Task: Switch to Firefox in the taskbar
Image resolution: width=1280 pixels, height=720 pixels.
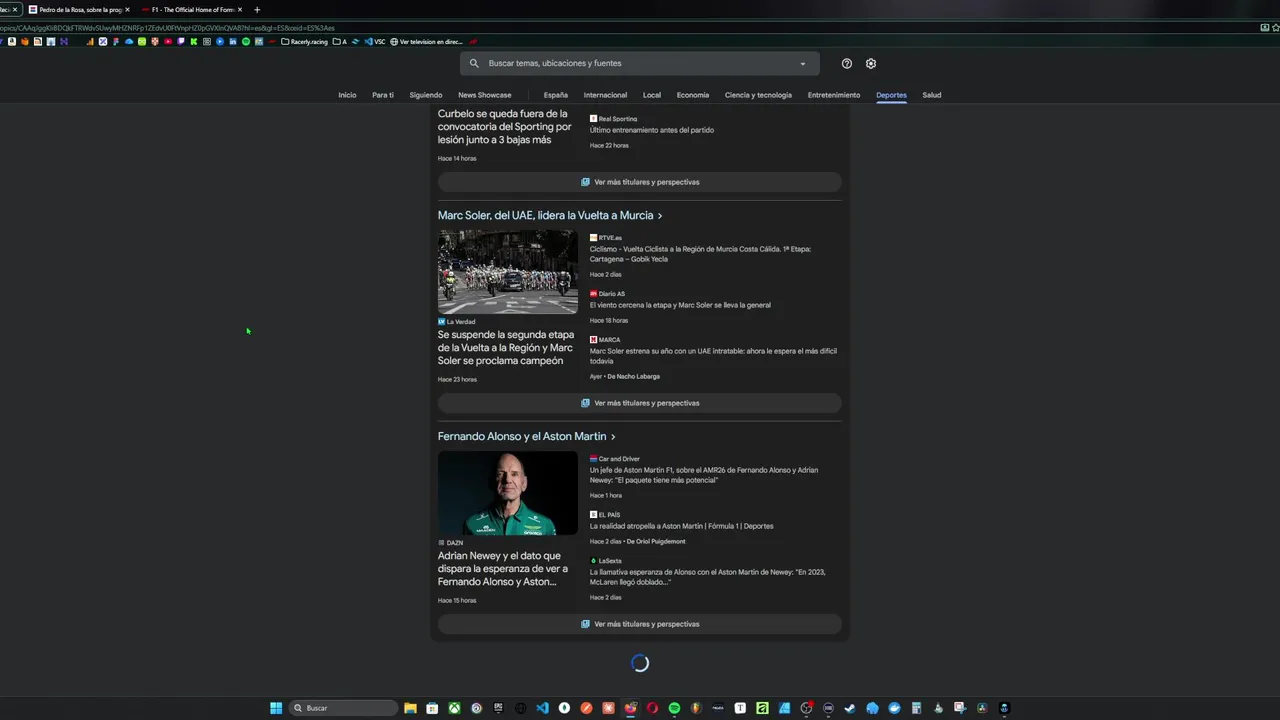Action: point(631,708)
